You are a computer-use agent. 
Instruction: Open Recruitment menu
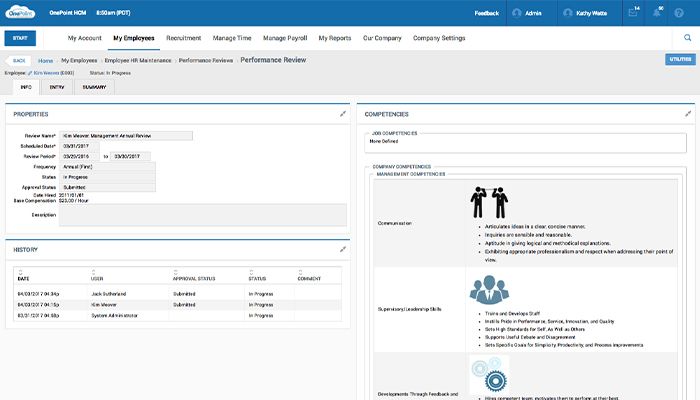(x=183, y=38)
